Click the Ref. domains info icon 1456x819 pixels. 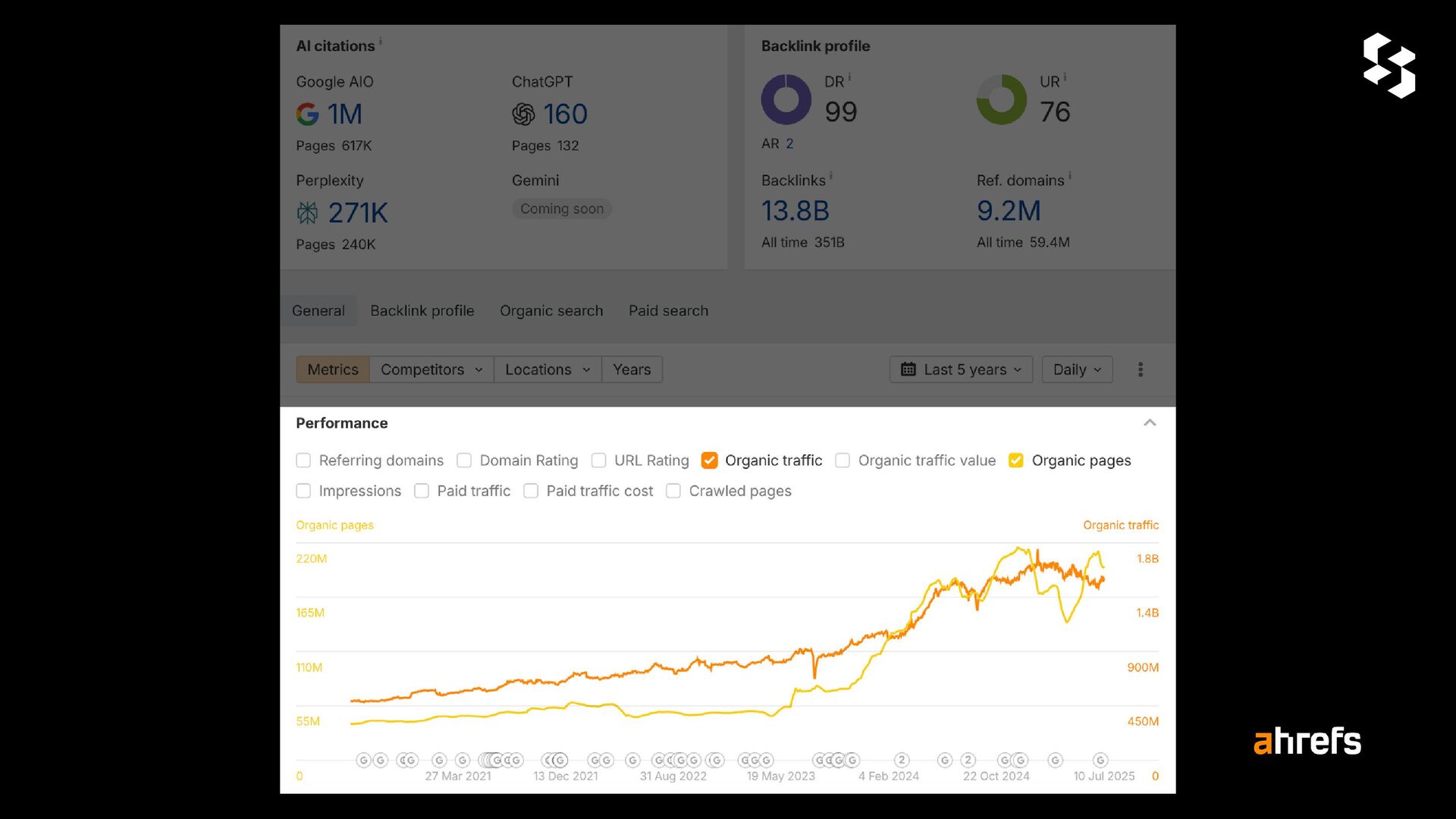(x=1070, y=176)
